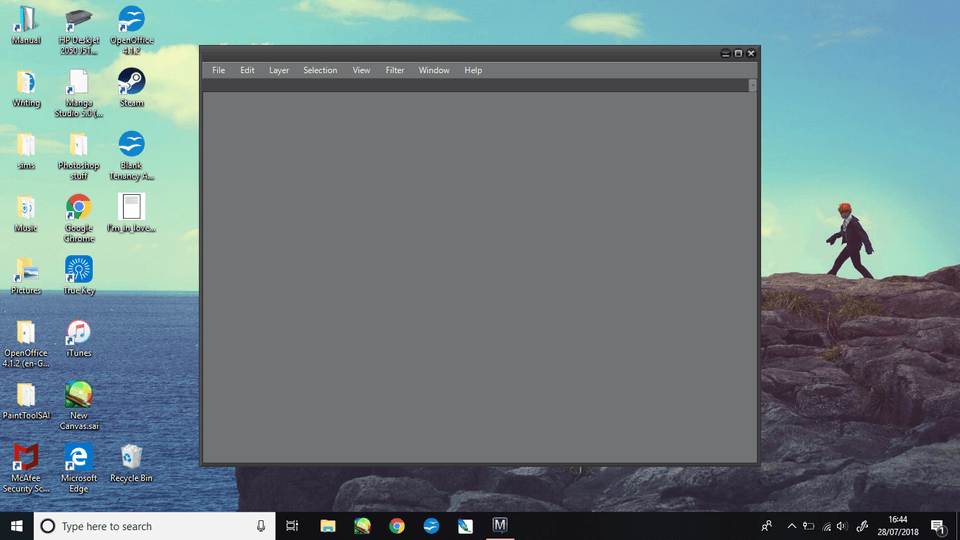Close the paint application window
This screenshot has width=960, height=540.
click(x=751, y=54)
